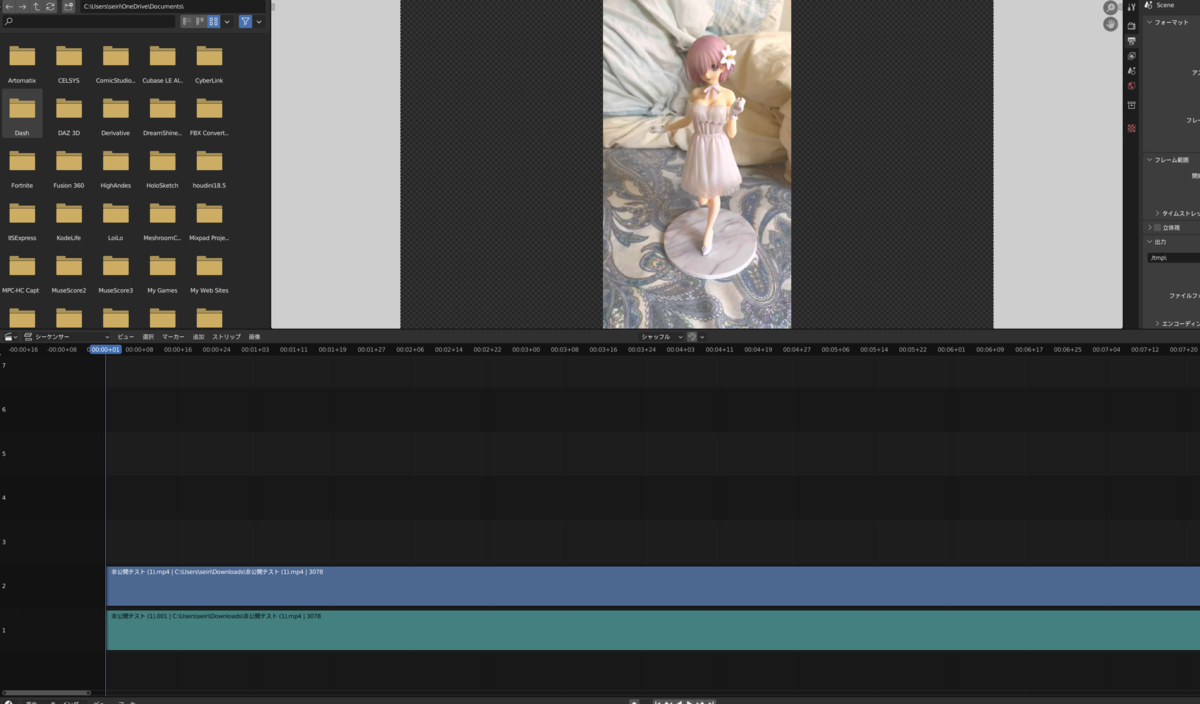Switch file browser to horizontal list view
The image size is (1200, 704).
(x=200, y=21)
